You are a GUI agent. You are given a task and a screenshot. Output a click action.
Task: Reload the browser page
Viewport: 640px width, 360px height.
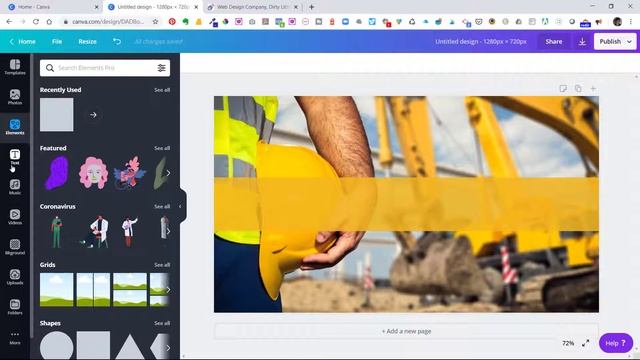tap(36, 22)
